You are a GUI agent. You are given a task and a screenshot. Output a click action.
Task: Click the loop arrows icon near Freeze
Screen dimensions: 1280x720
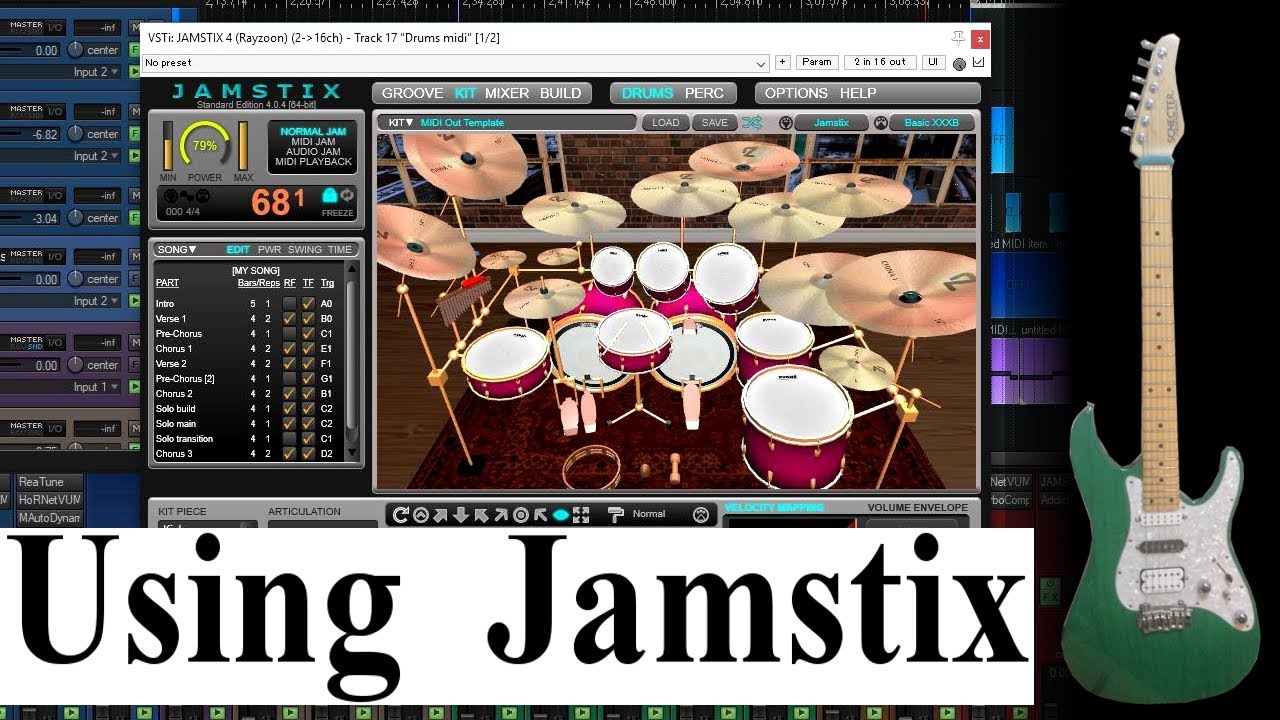pyautogui.click(x=347, y=196)
